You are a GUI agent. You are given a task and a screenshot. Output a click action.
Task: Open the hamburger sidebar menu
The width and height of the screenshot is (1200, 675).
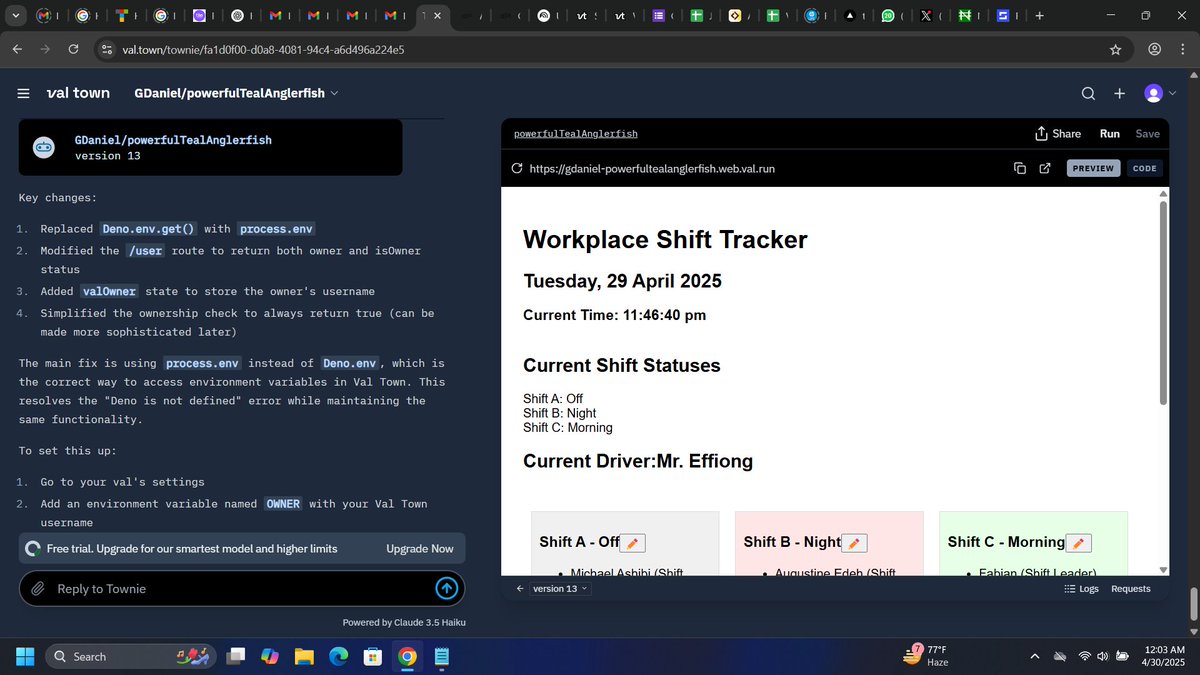pyautogui.click(x=23, y=93)
